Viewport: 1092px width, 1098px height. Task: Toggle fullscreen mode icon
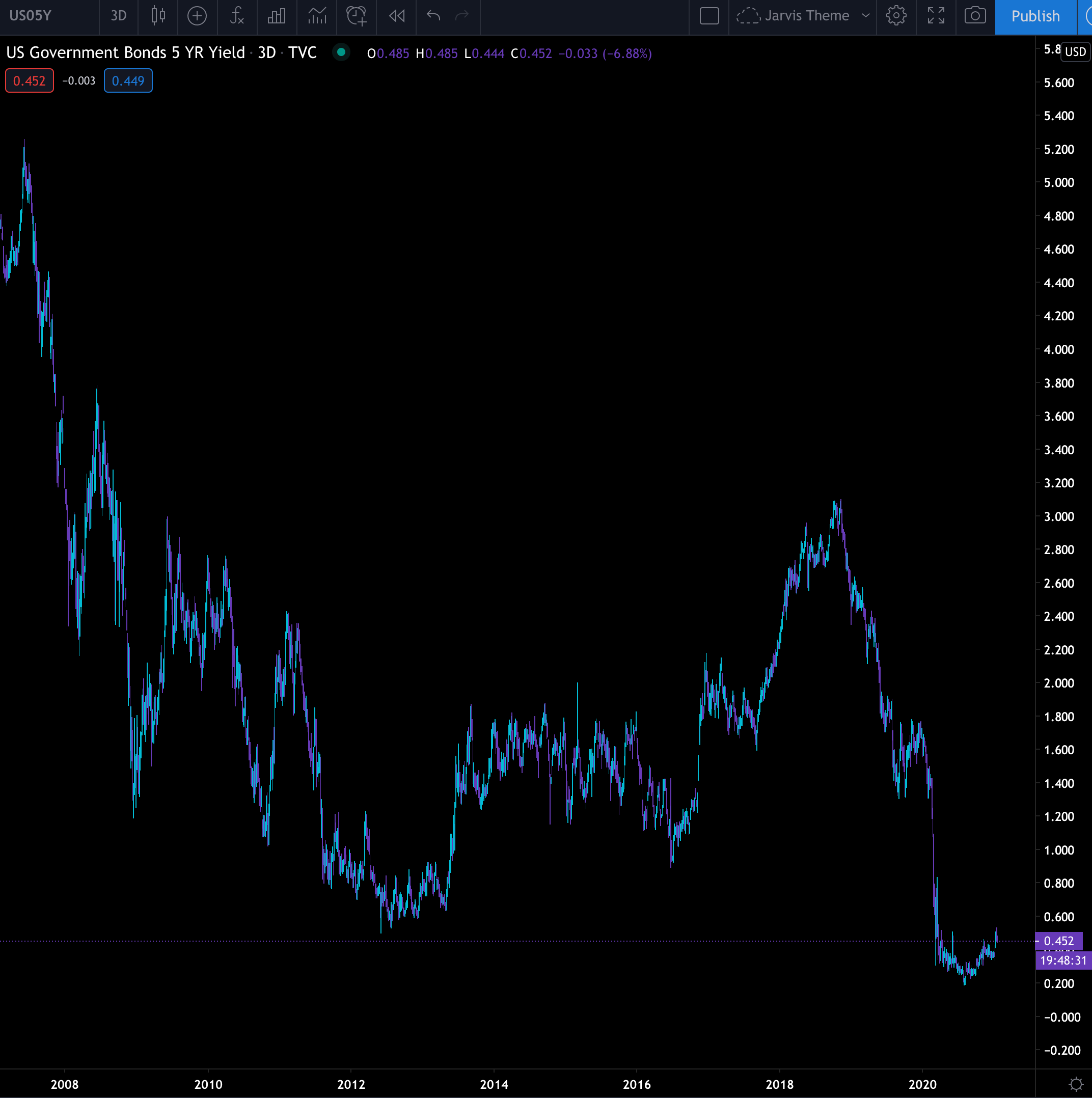point(936,15)
